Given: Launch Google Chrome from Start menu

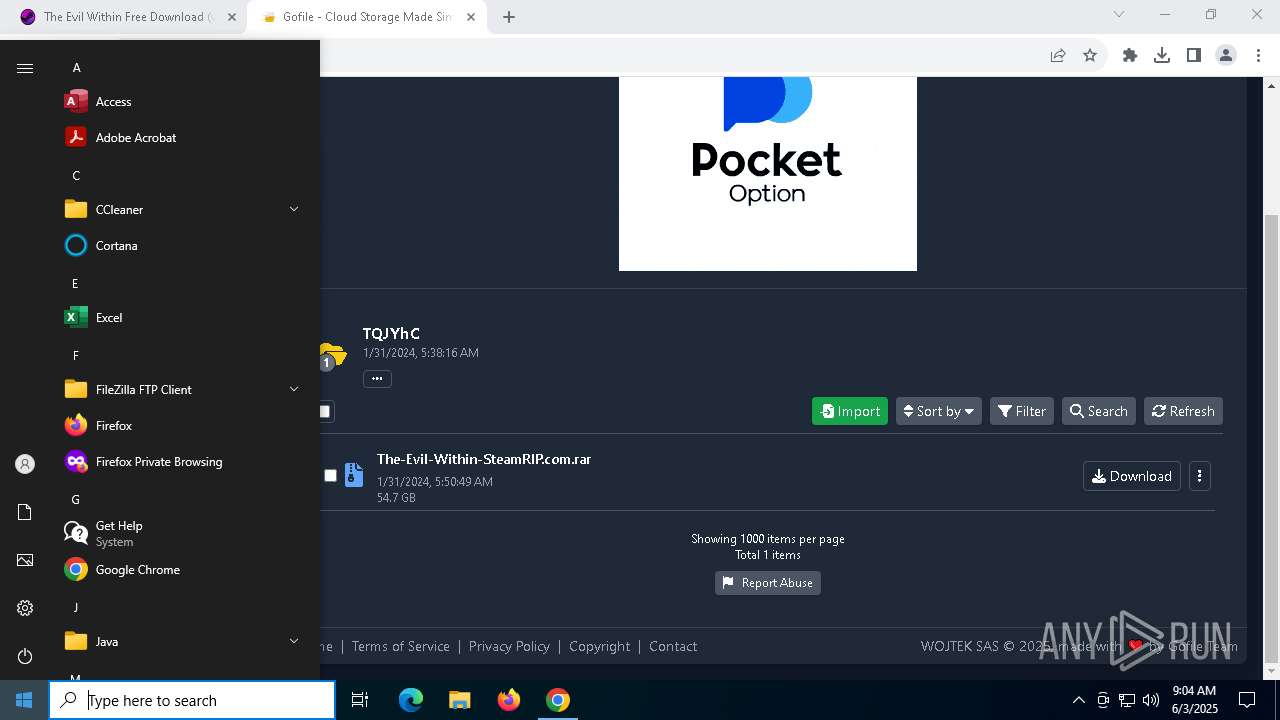Looking at the screenshot, I should 180,570.
